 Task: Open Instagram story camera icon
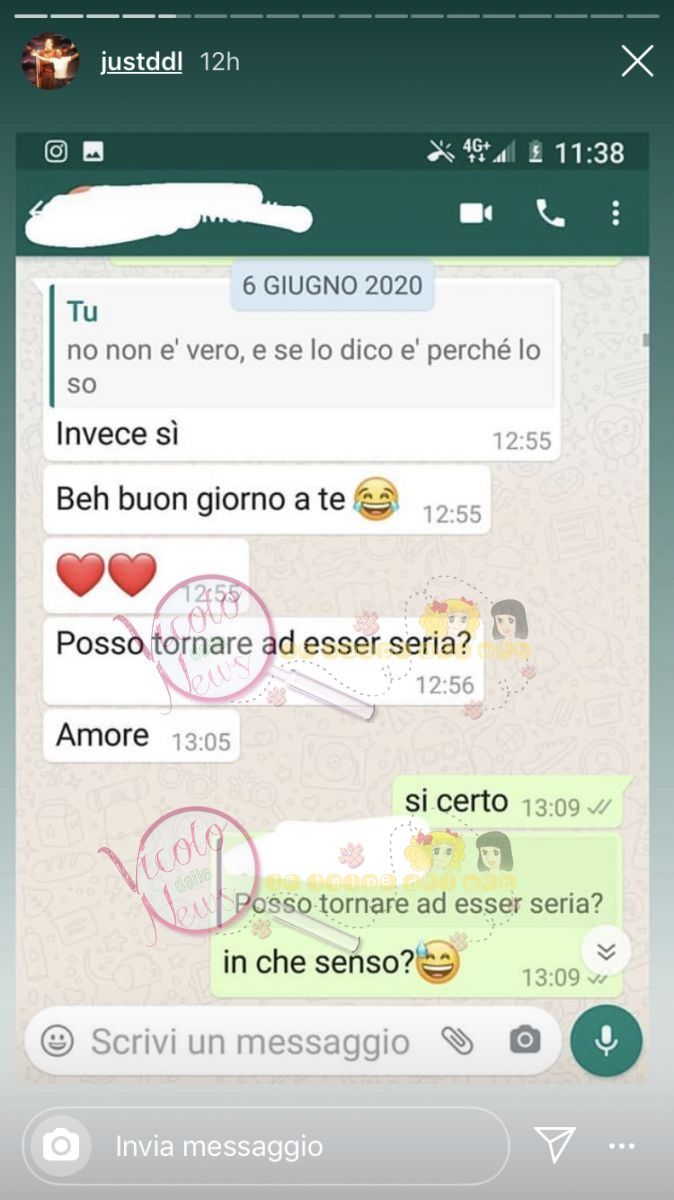point(61,1145)
